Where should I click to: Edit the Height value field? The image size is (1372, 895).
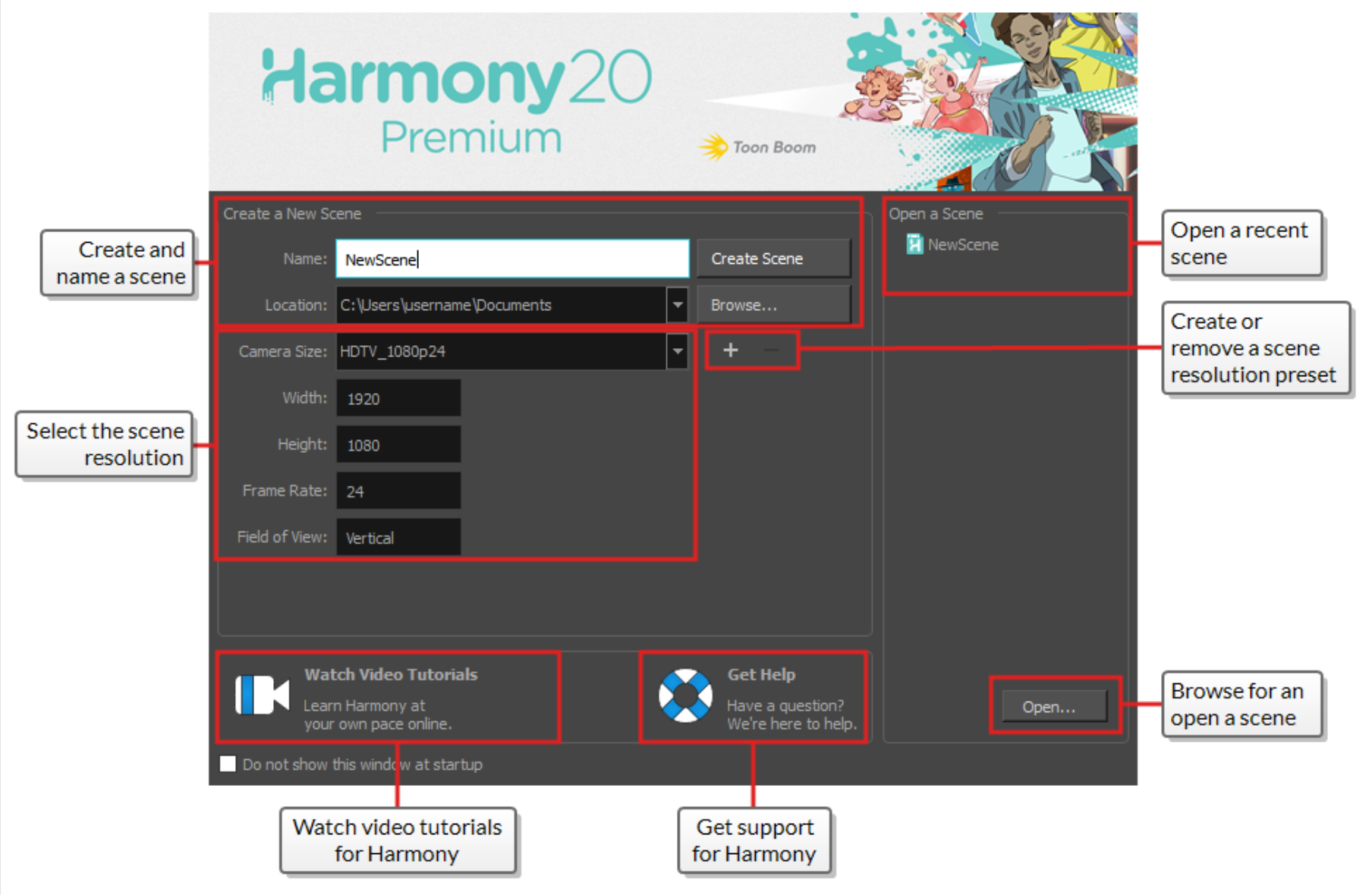(398, 444)
